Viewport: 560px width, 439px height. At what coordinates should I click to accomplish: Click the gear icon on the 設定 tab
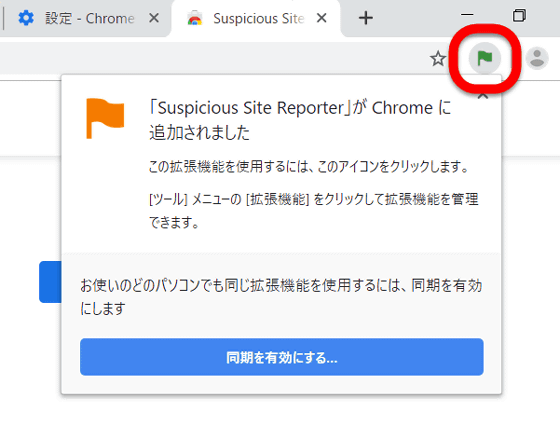tap(26, 18)
